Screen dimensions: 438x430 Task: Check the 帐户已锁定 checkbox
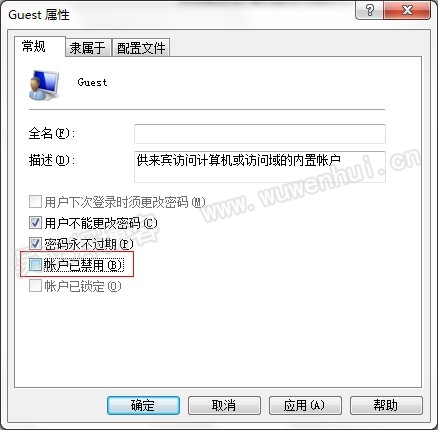[x=35, y=286]
